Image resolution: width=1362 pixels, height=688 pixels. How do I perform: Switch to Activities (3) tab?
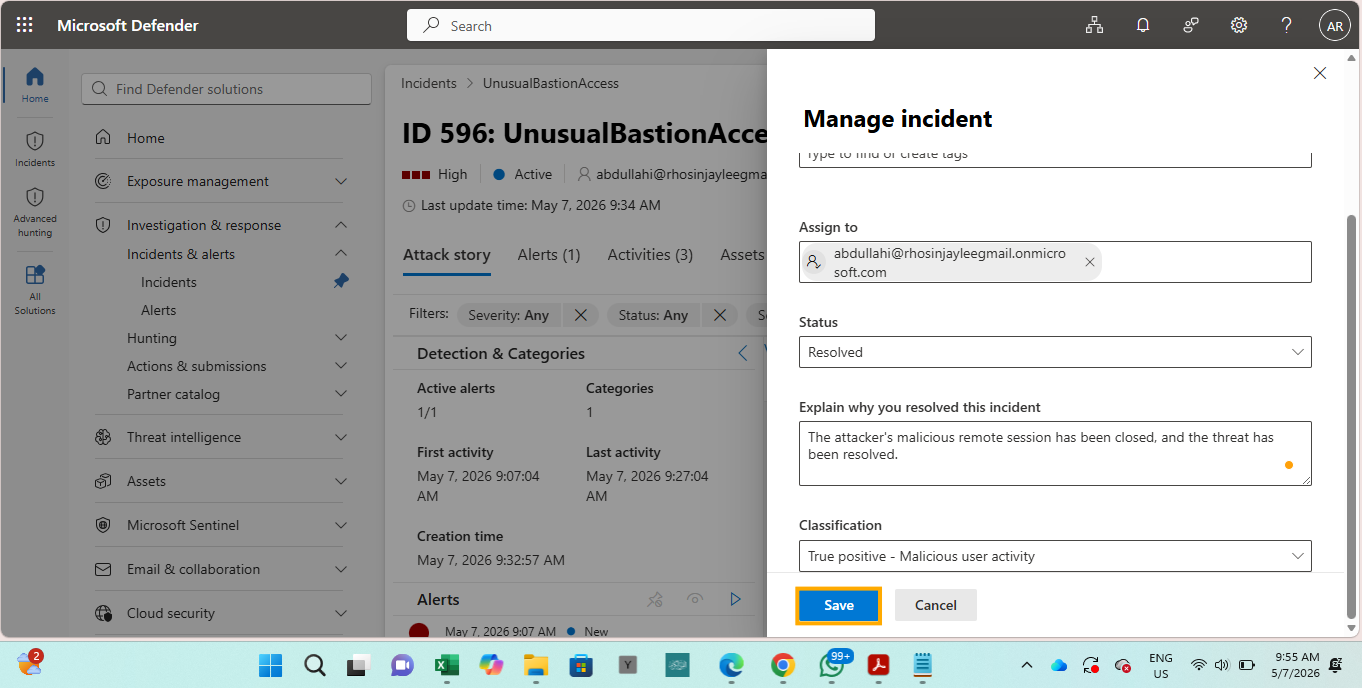point(650,255)
